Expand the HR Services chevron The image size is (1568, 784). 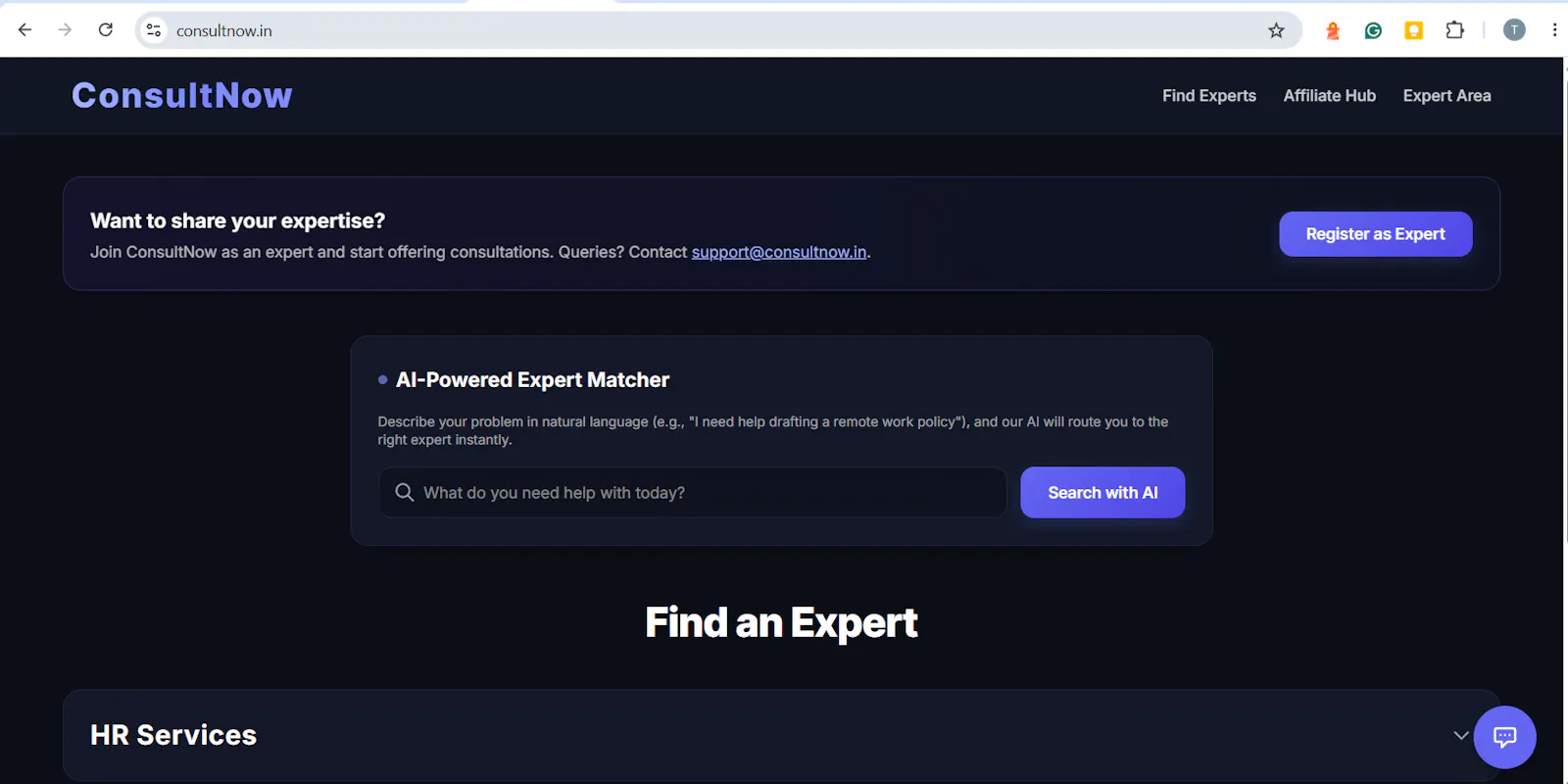(1460, 735)
